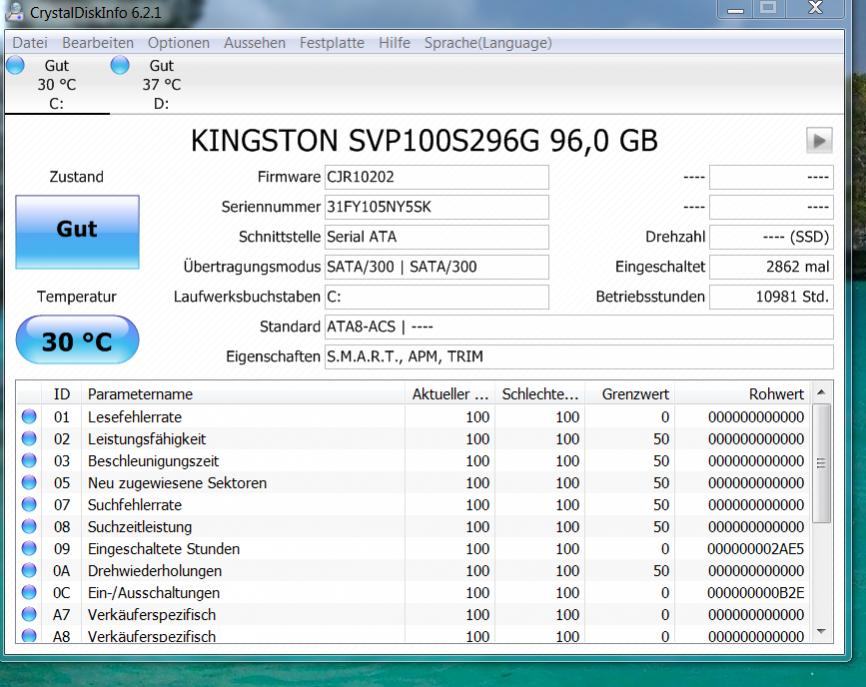Click the Drehzahl field showing (SSD)

click(x=771, y=237)
